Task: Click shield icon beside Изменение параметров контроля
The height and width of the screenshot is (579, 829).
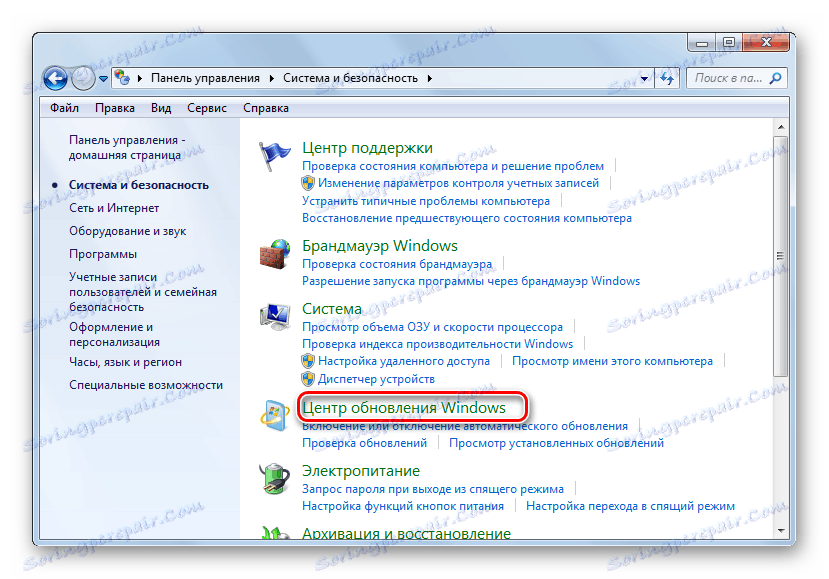Action: 308,183
